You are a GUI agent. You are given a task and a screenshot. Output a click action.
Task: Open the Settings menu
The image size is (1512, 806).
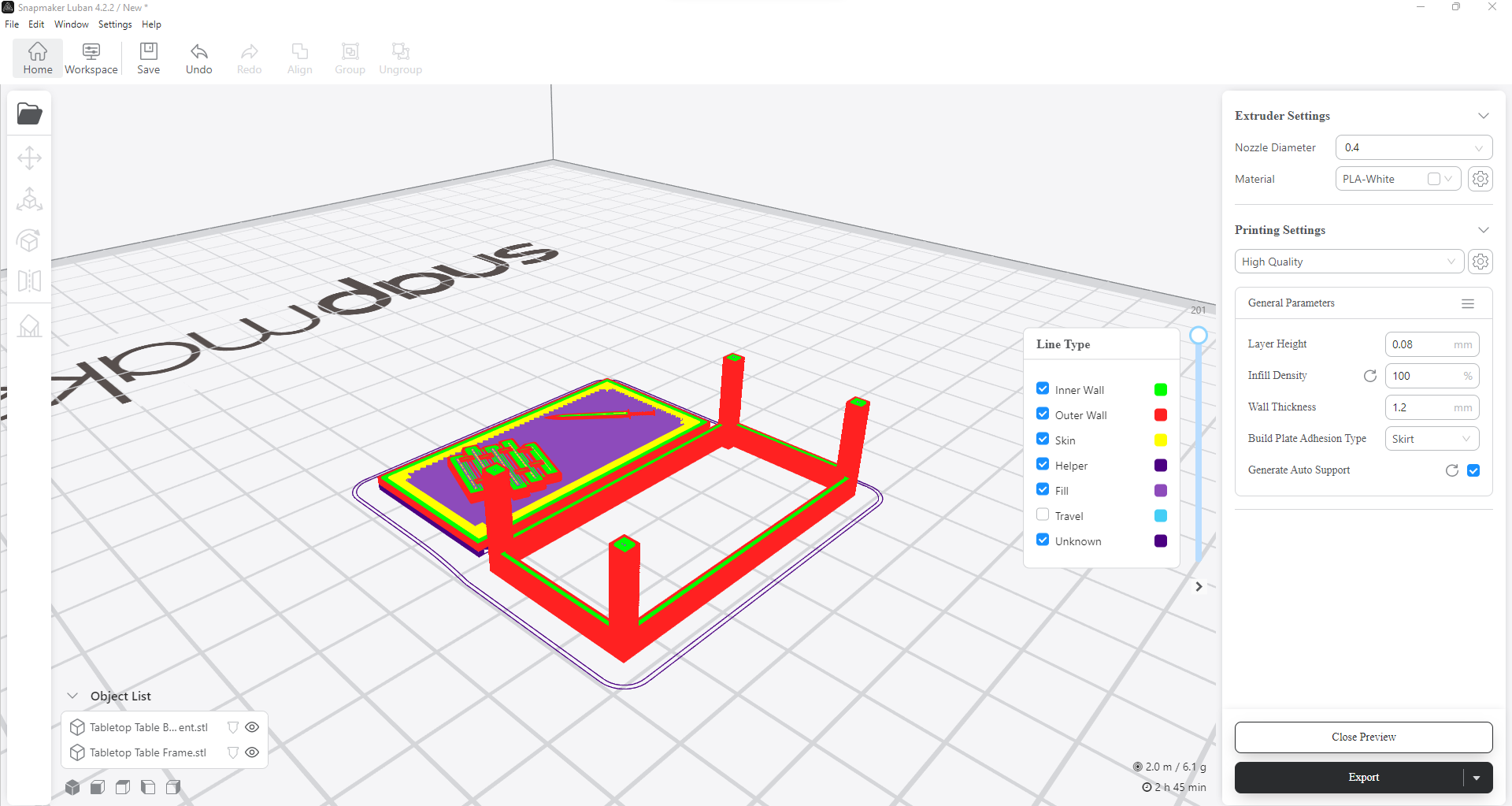[115, 24]
